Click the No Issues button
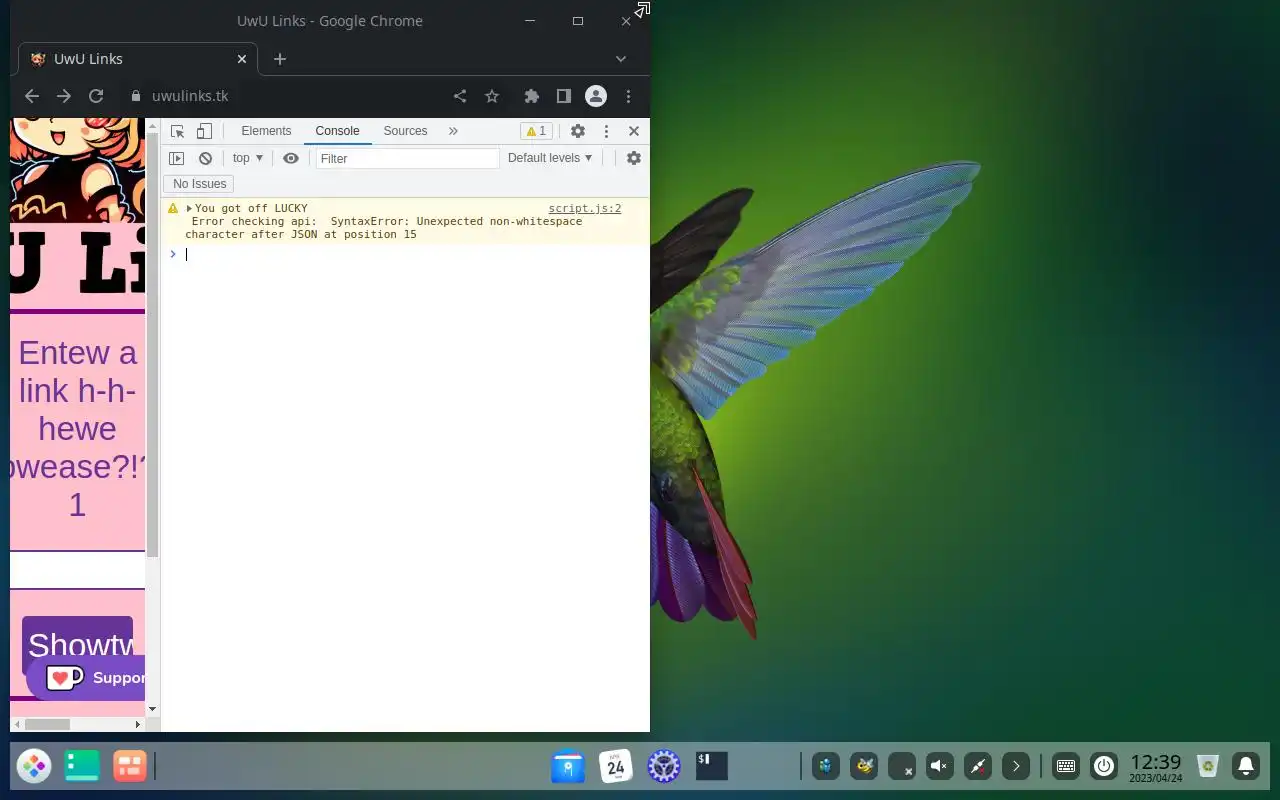Screen dimensions: 1280x800 [199, 184]
